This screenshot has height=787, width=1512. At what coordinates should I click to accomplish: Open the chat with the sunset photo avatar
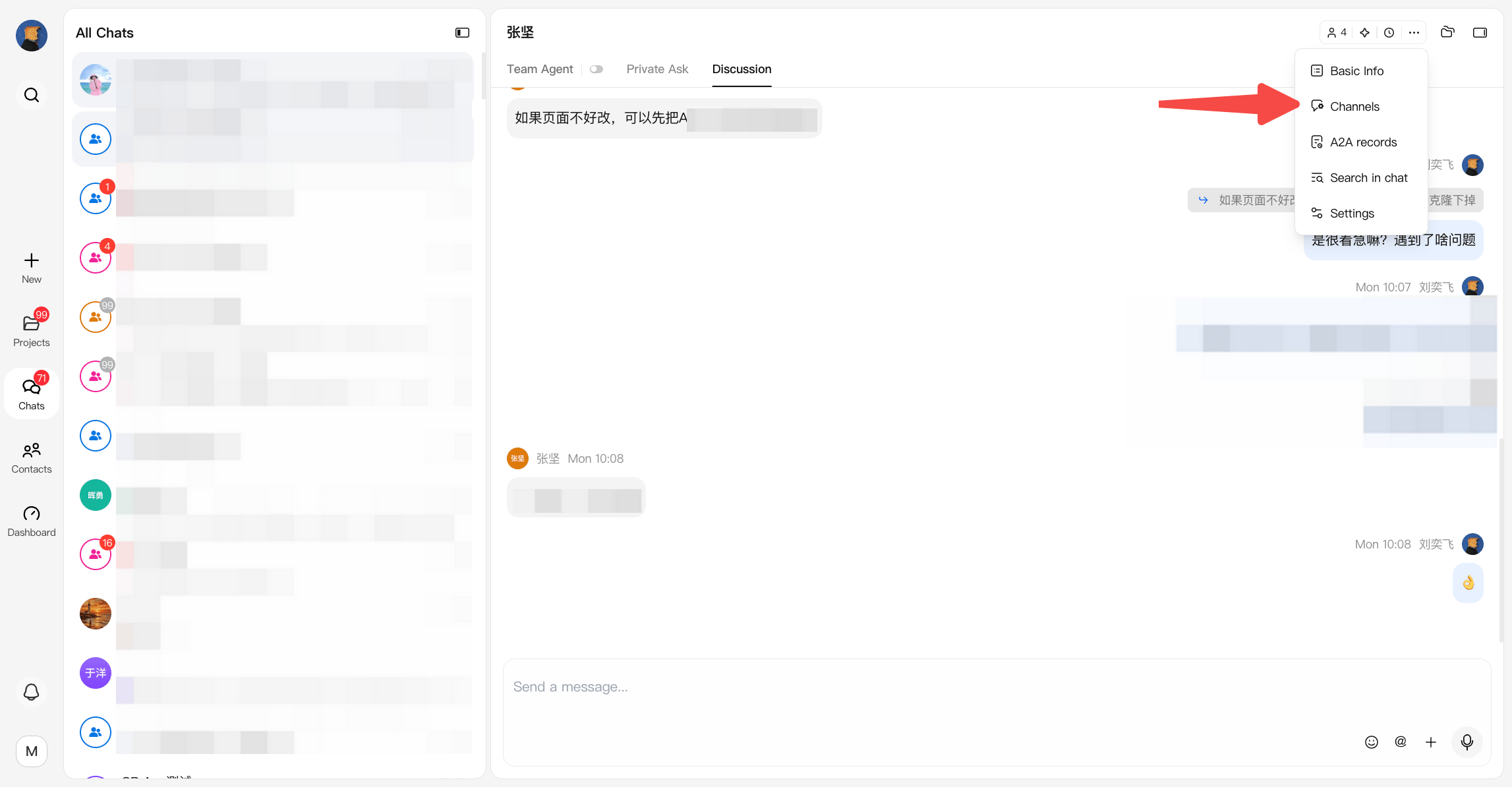click(273, 614)
